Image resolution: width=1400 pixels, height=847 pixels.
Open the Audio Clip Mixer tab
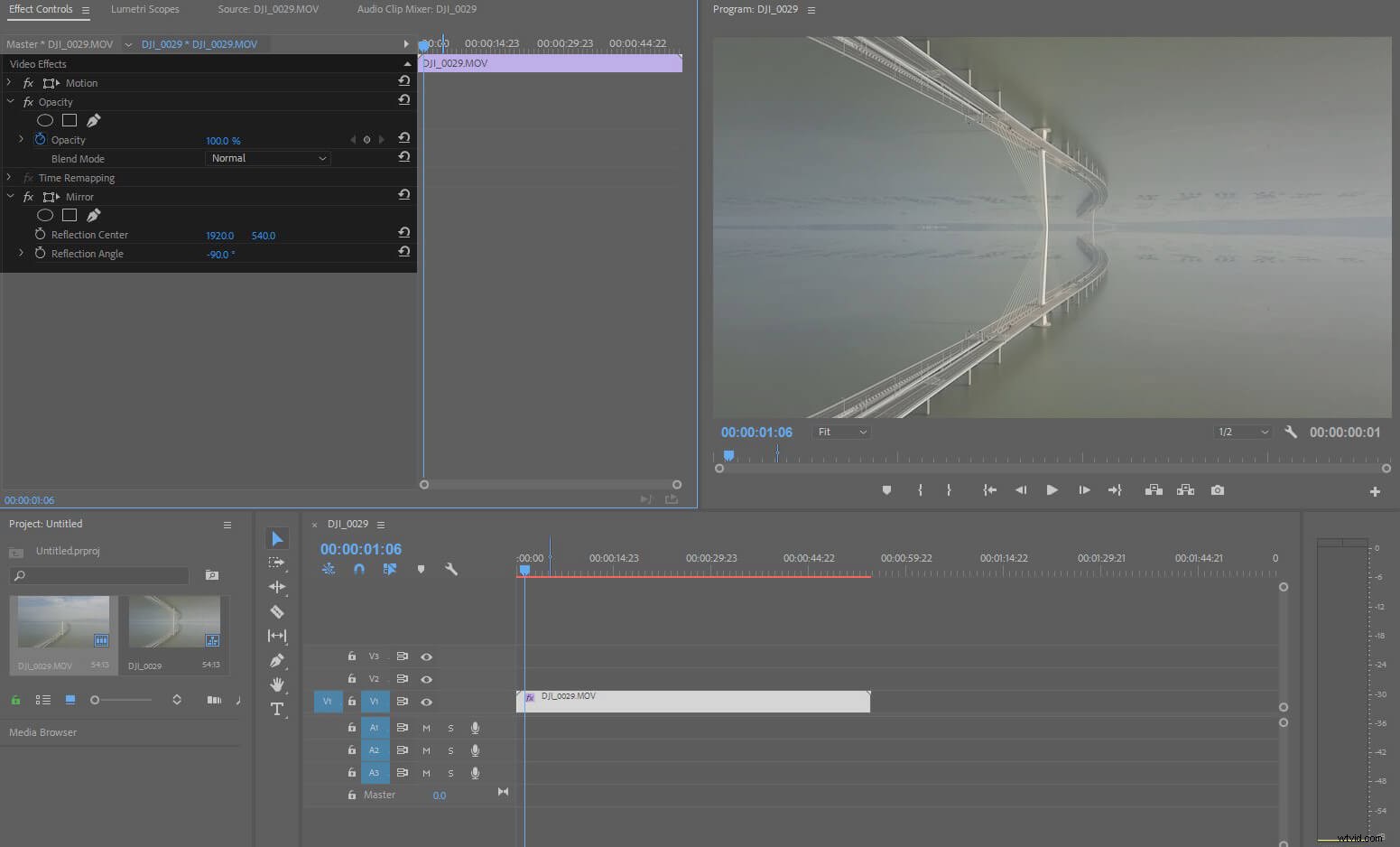click(x=416, y=9)
